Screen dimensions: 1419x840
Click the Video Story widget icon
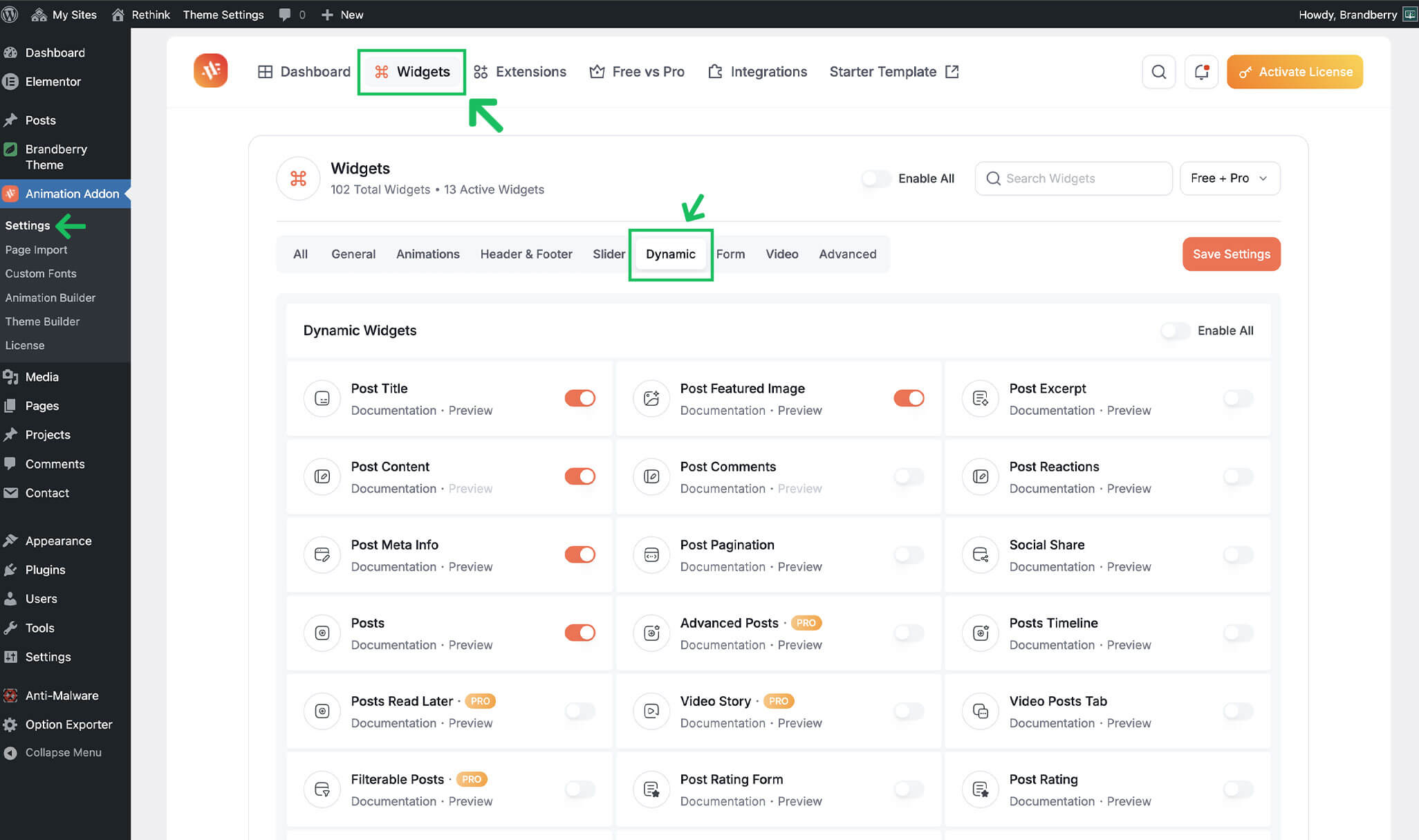click(651, 711)
